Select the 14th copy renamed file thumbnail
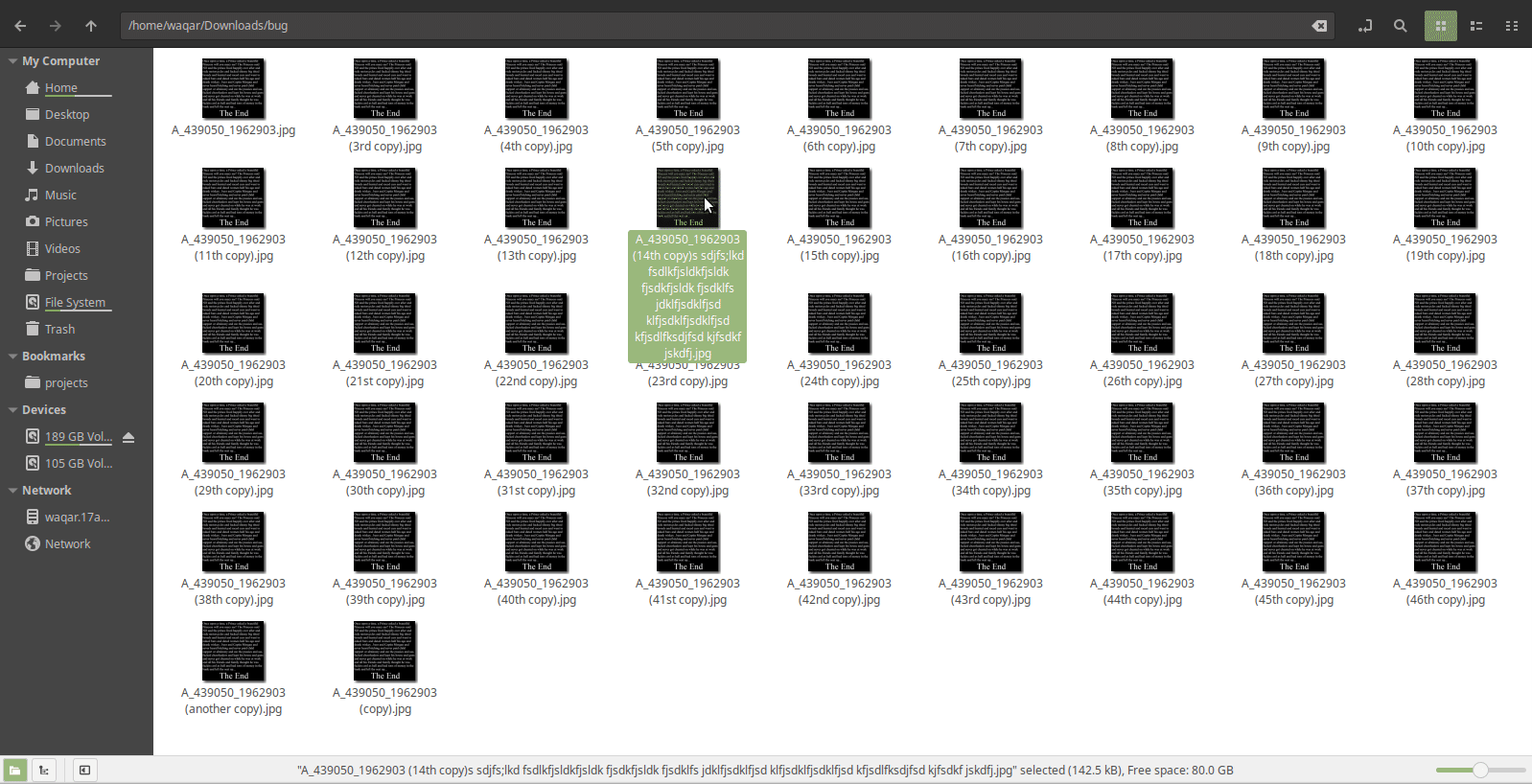 coord(687,197)
